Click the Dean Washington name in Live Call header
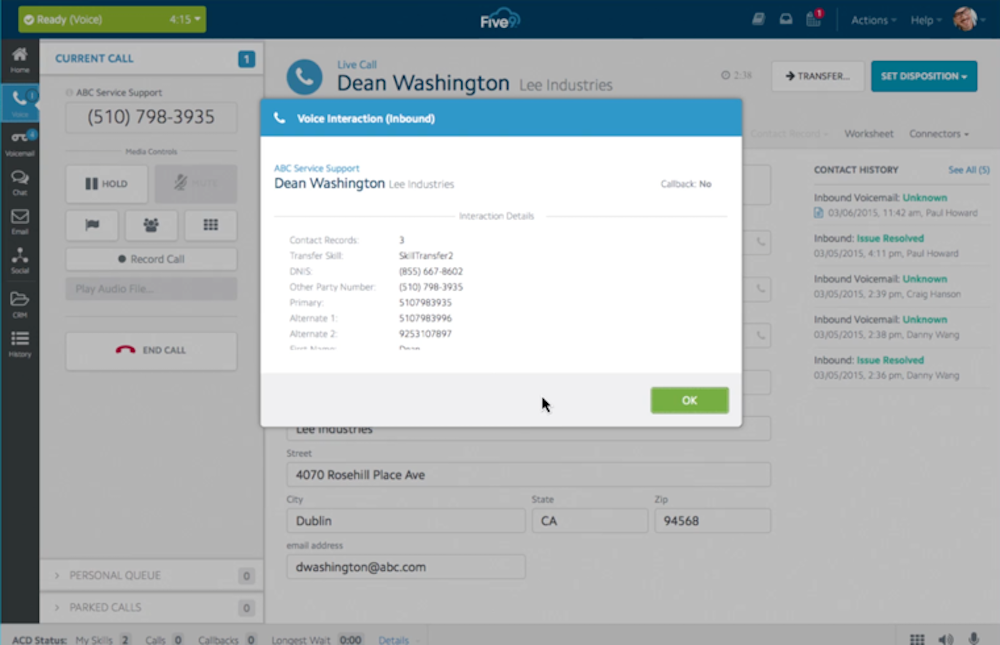Screen dimensions: 1000x645 [x=423, y=83]
